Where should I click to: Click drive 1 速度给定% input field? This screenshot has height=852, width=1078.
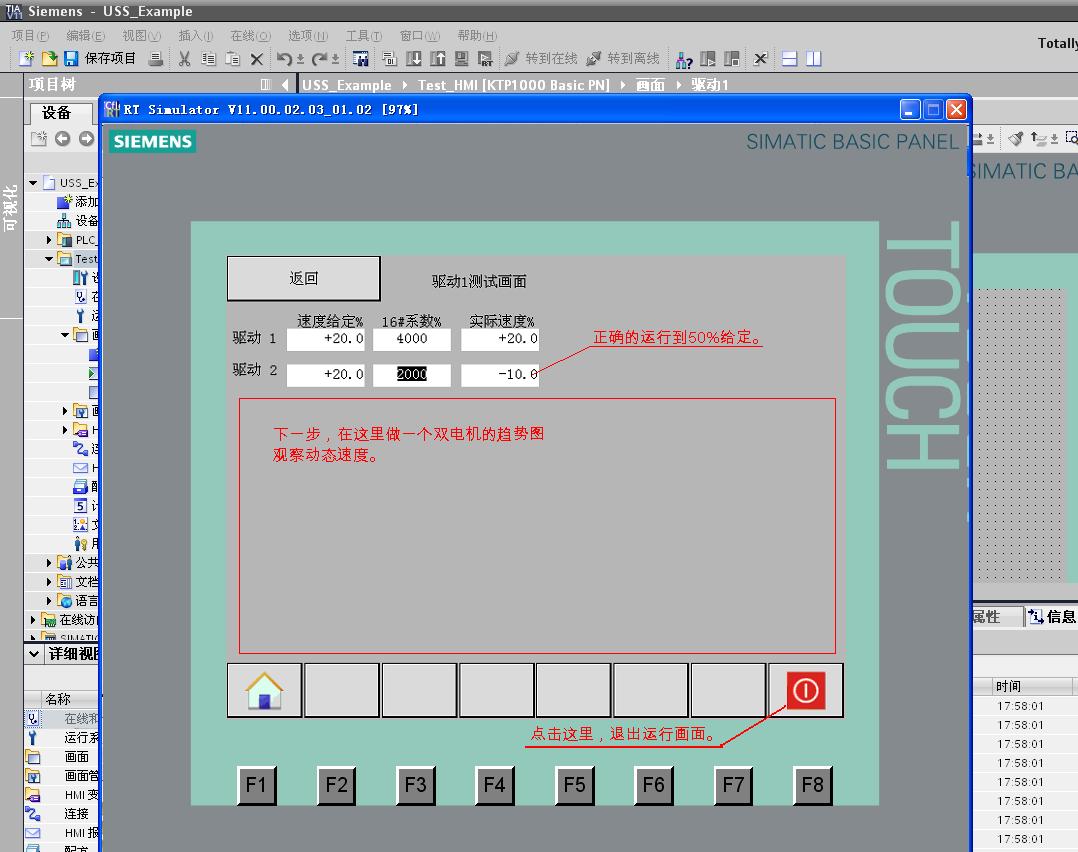[325, 339]
